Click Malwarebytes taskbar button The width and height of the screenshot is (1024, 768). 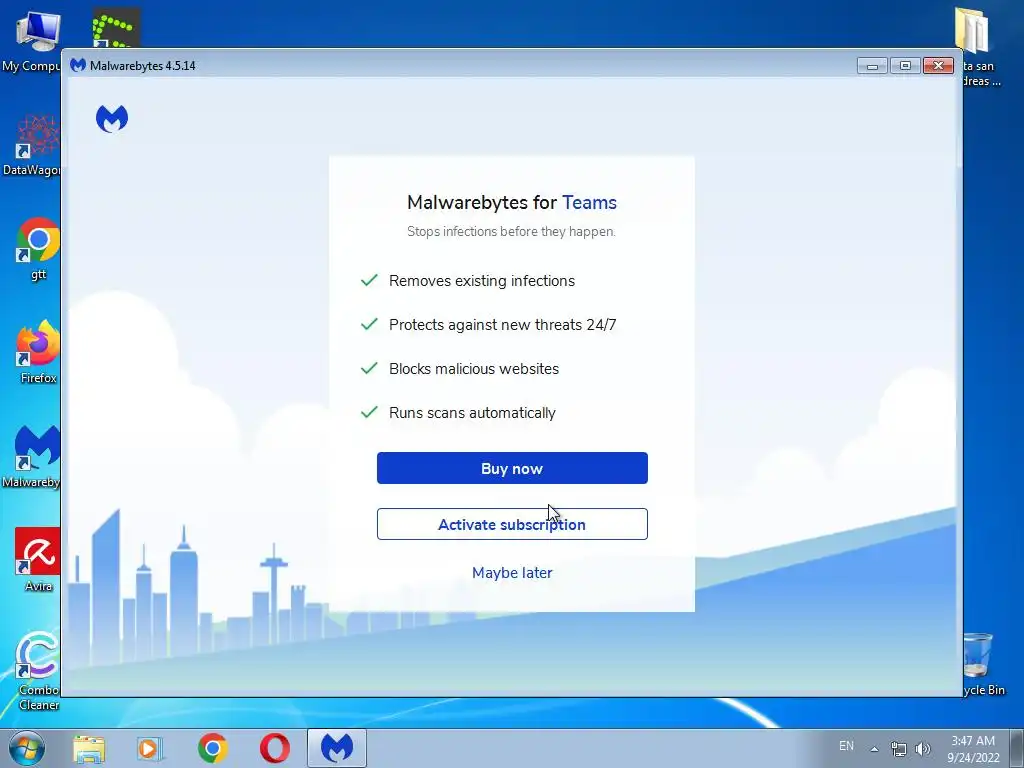point(337,748)
